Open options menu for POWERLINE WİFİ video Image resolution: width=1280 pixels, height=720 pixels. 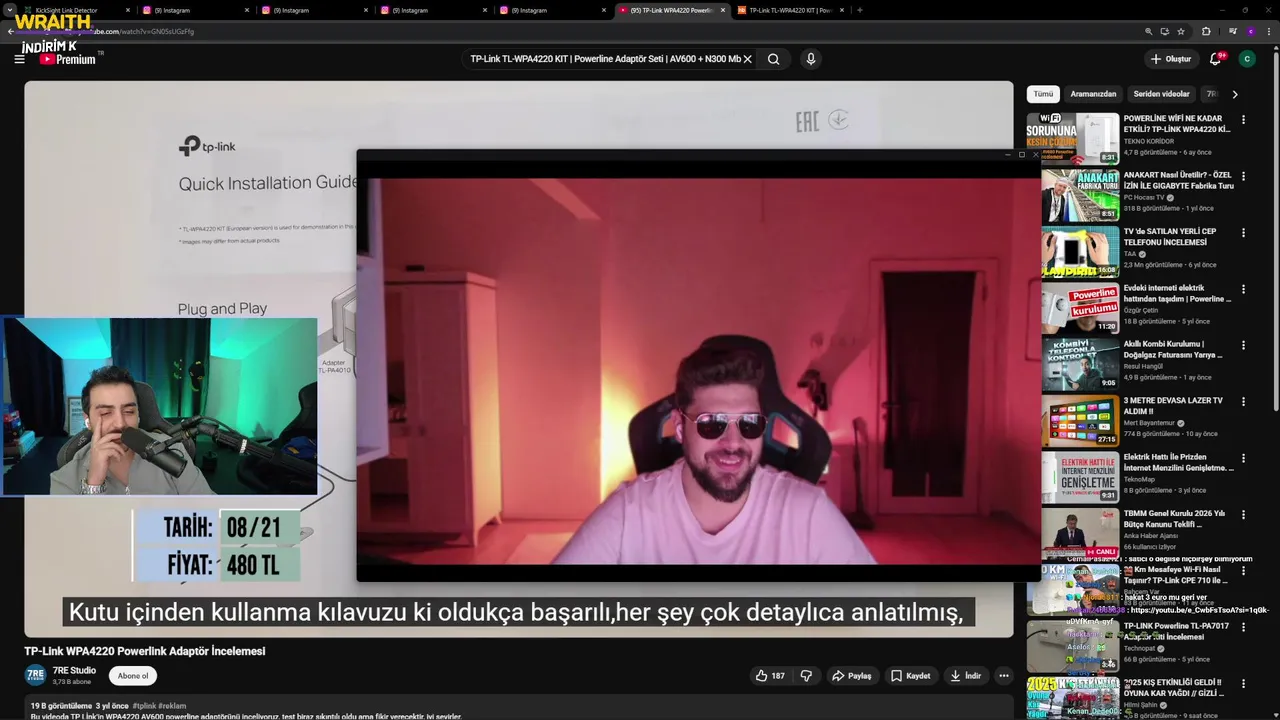(1244, 119)
